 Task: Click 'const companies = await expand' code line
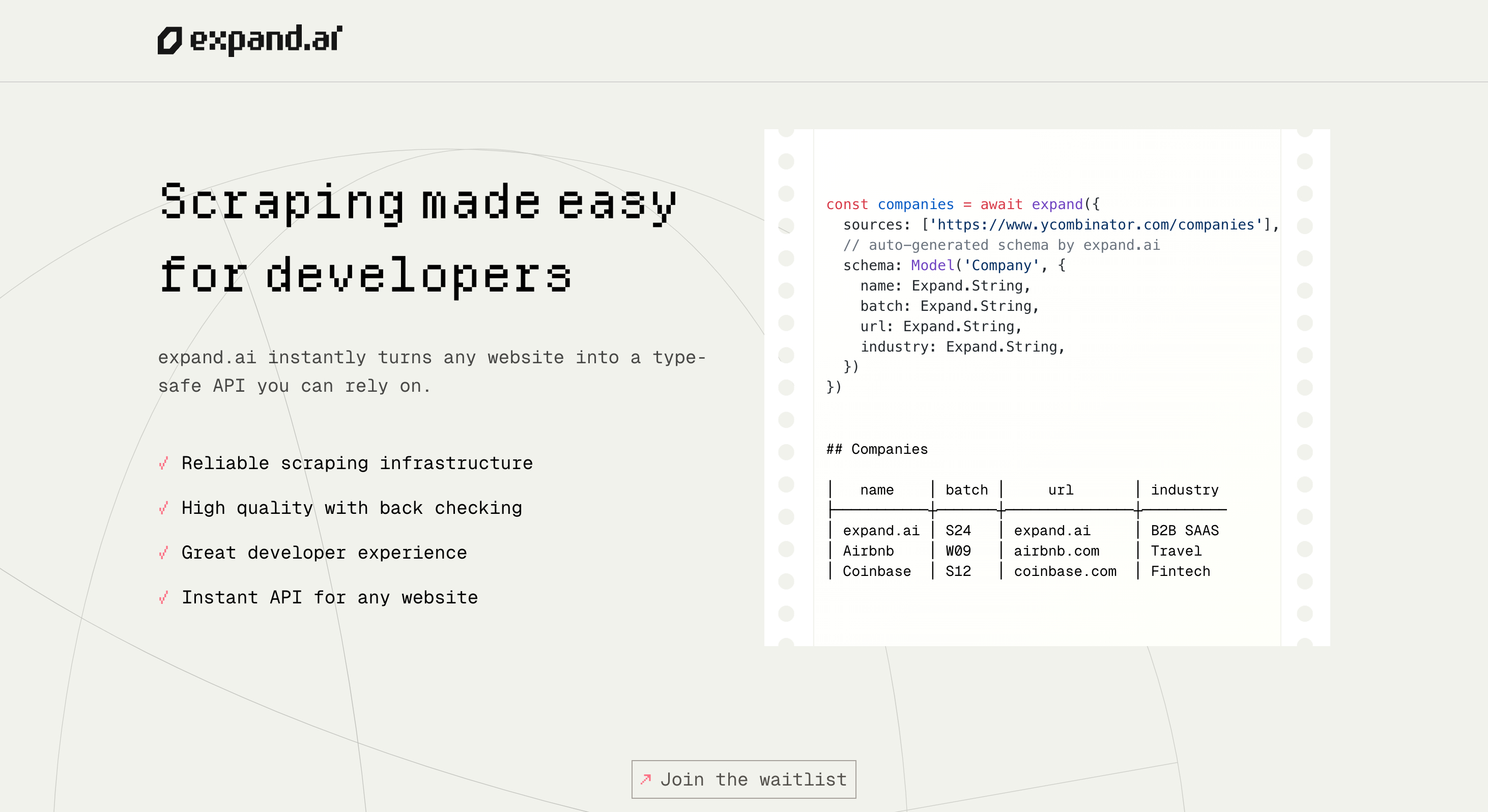pos(963,205)
